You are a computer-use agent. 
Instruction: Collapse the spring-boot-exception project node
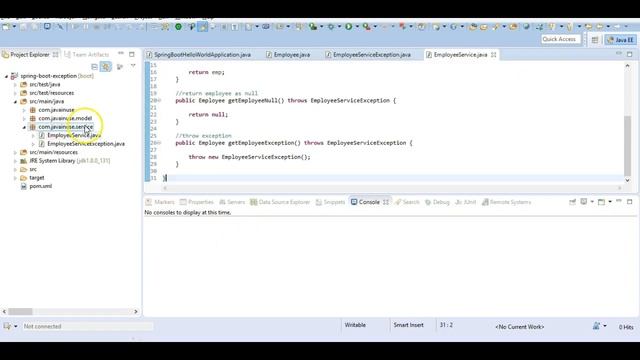[6, 76]
